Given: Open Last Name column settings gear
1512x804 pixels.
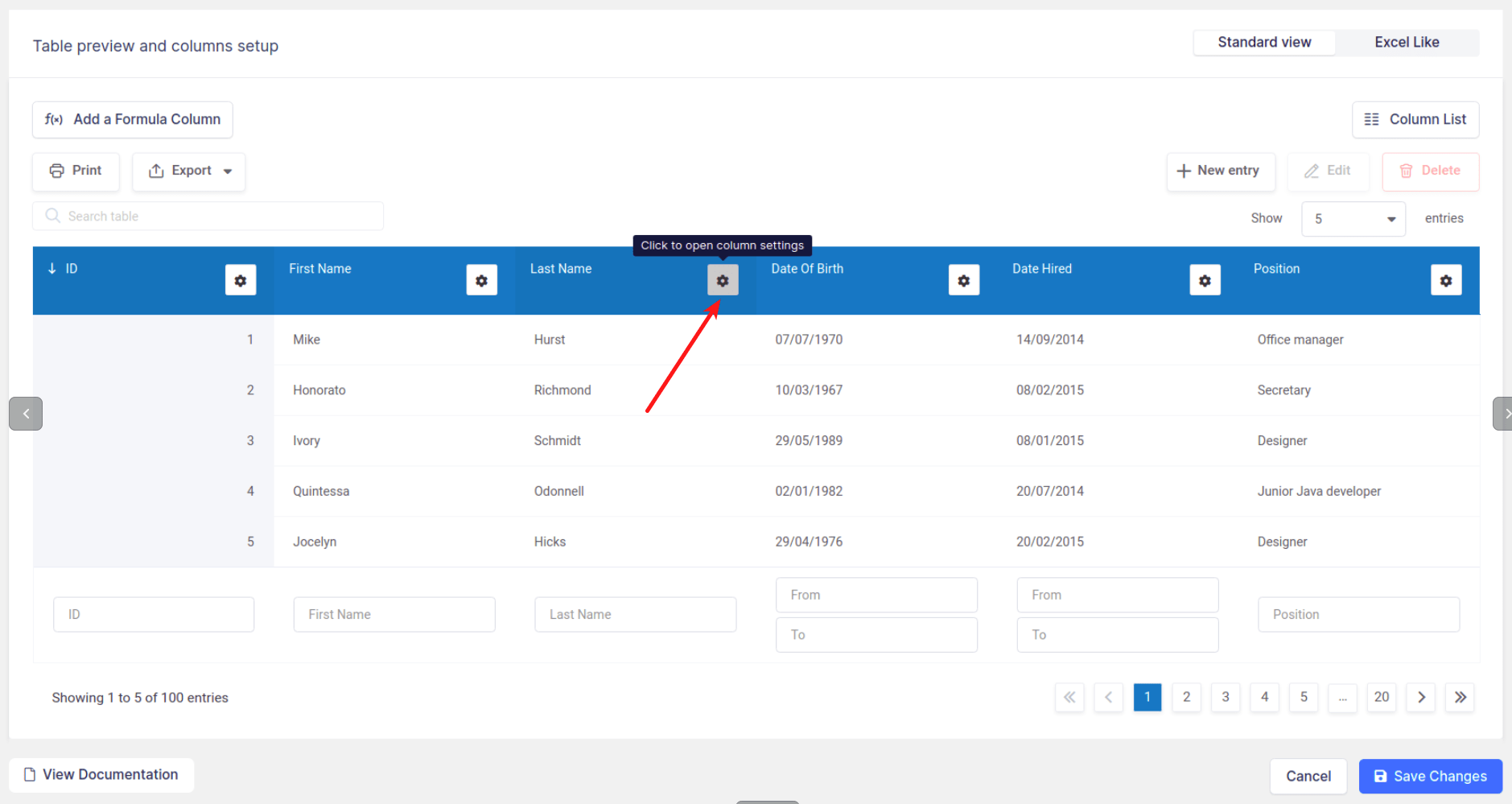Looking at the screenshot, I should [x=722, y=280].
